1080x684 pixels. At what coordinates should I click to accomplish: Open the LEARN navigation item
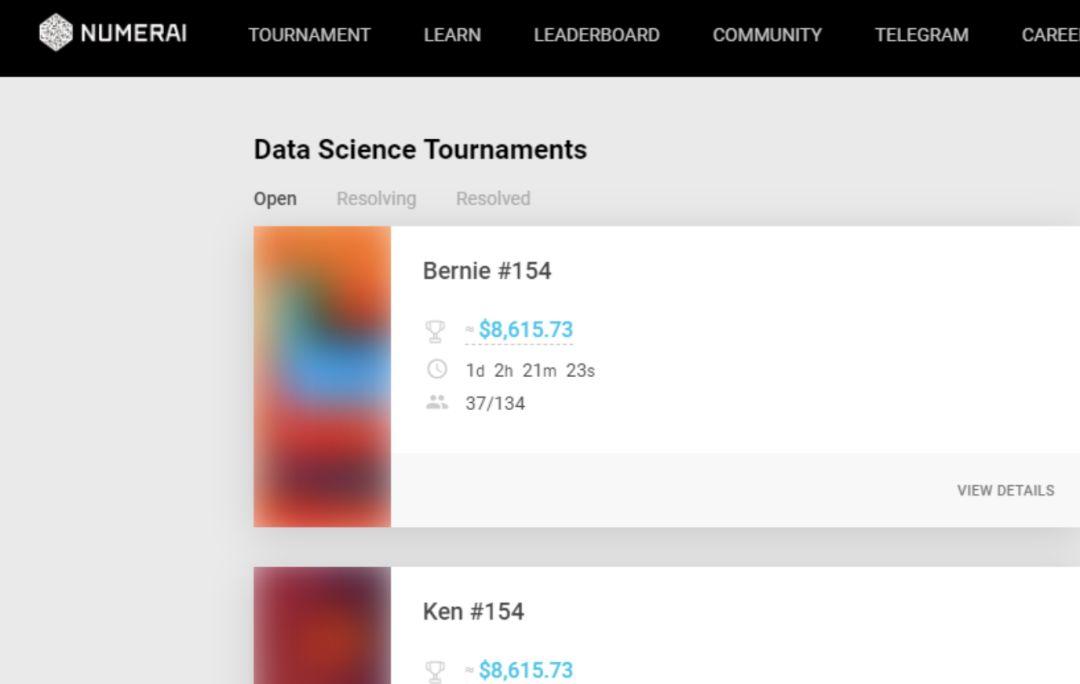pyautogui.click(x=453, y=35)
